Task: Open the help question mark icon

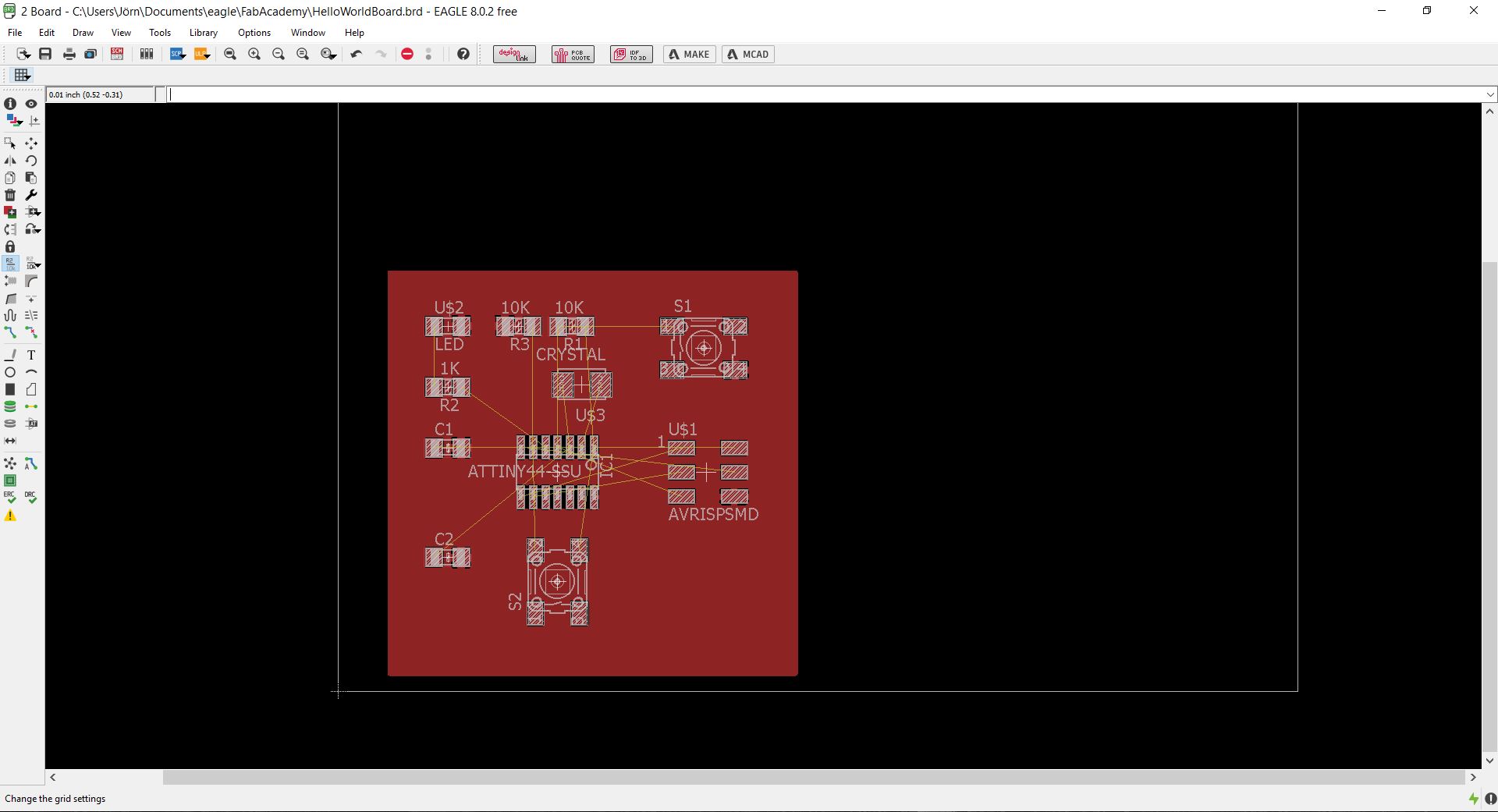Action: pos(463,54)
